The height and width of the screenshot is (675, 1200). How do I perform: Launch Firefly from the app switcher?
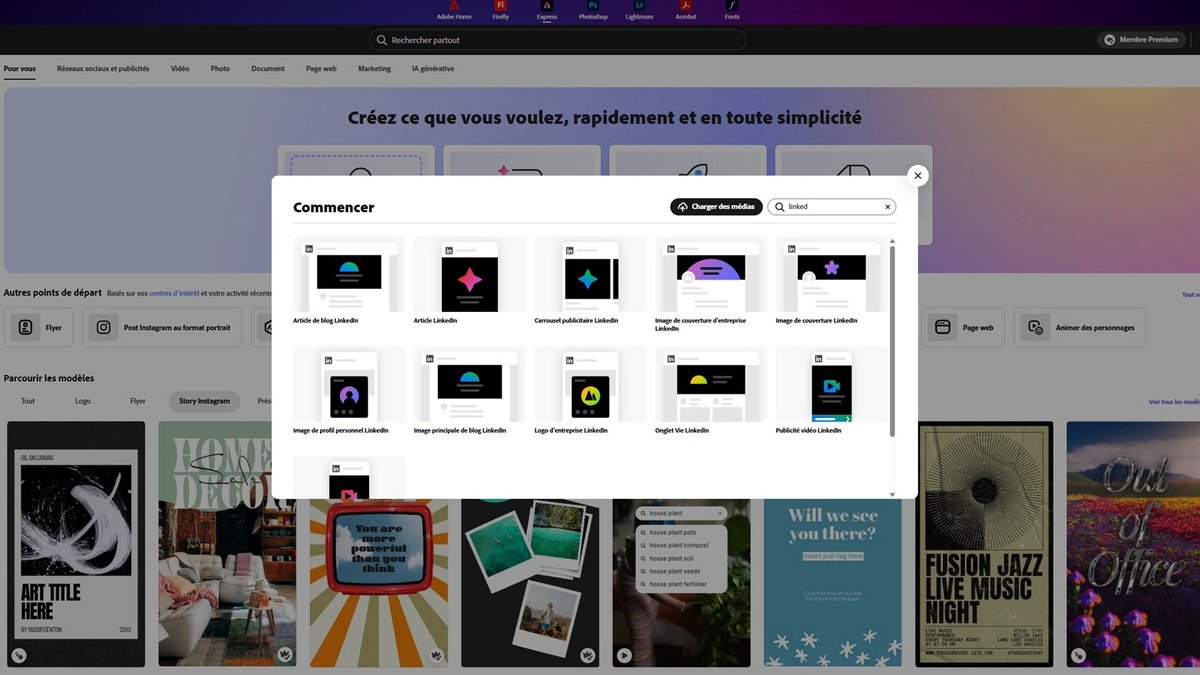click(x=500, y=10)
